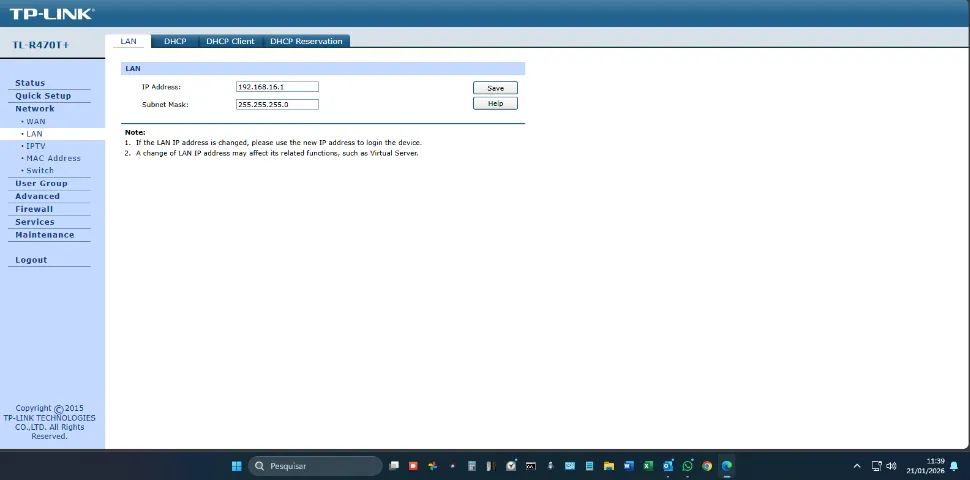The width and height of the screenshot is (970, 480).
Task: Click the Help button
Action: [x=496, y=104]
